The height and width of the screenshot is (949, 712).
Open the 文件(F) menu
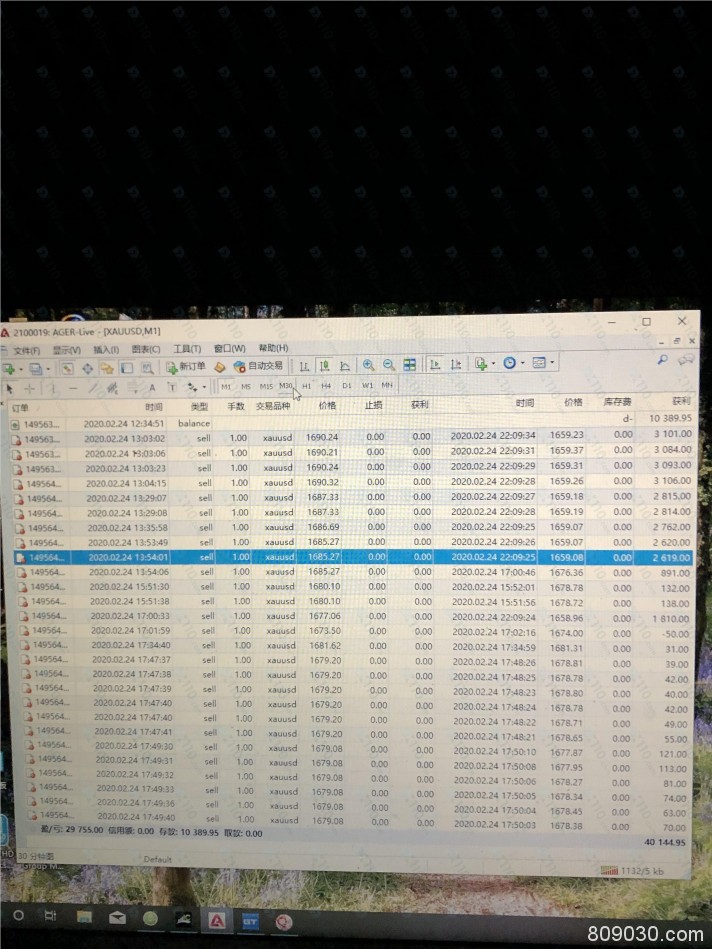click(x=26, y=350)
